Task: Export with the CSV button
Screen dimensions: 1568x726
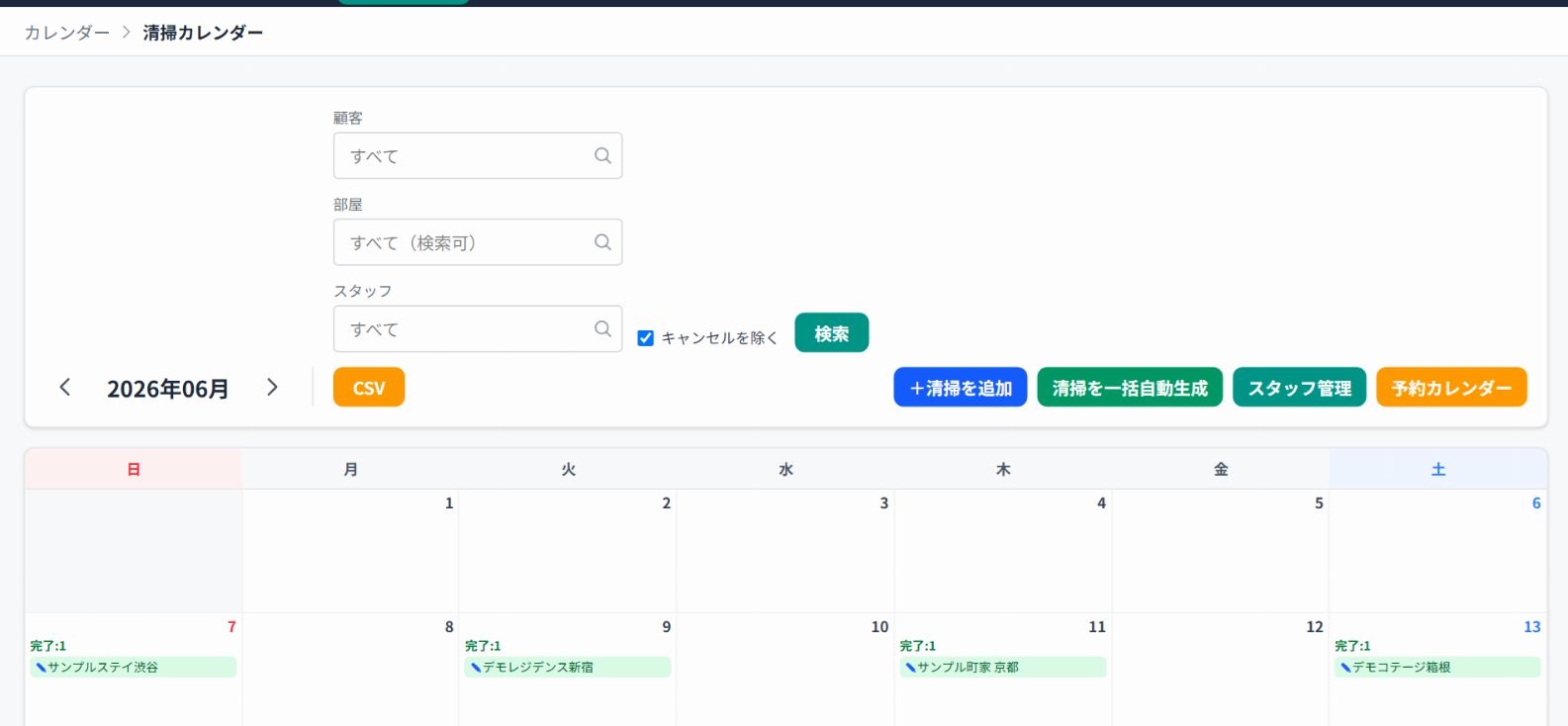Action: pos(369,388)
